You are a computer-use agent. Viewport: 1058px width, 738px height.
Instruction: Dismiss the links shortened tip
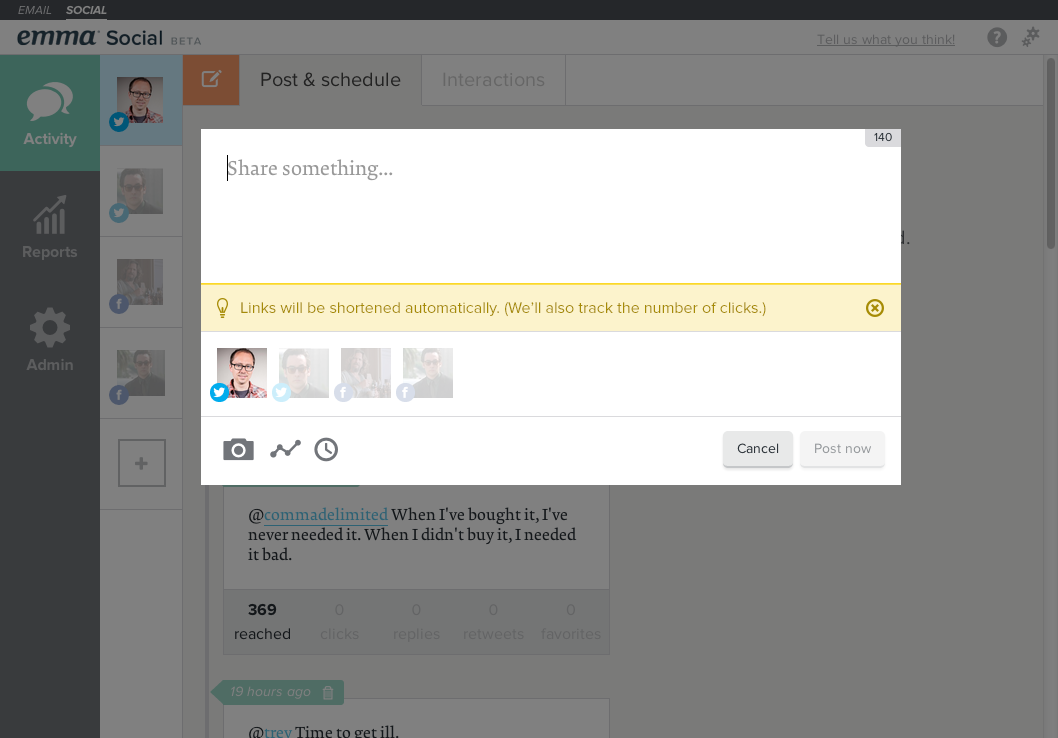coord(875,308)
